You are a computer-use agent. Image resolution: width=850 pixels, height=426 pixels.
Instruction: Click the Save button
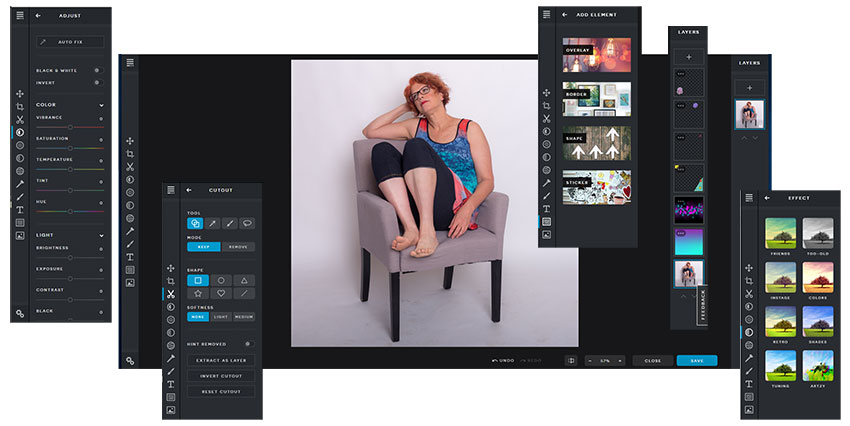tap(696, 360)
